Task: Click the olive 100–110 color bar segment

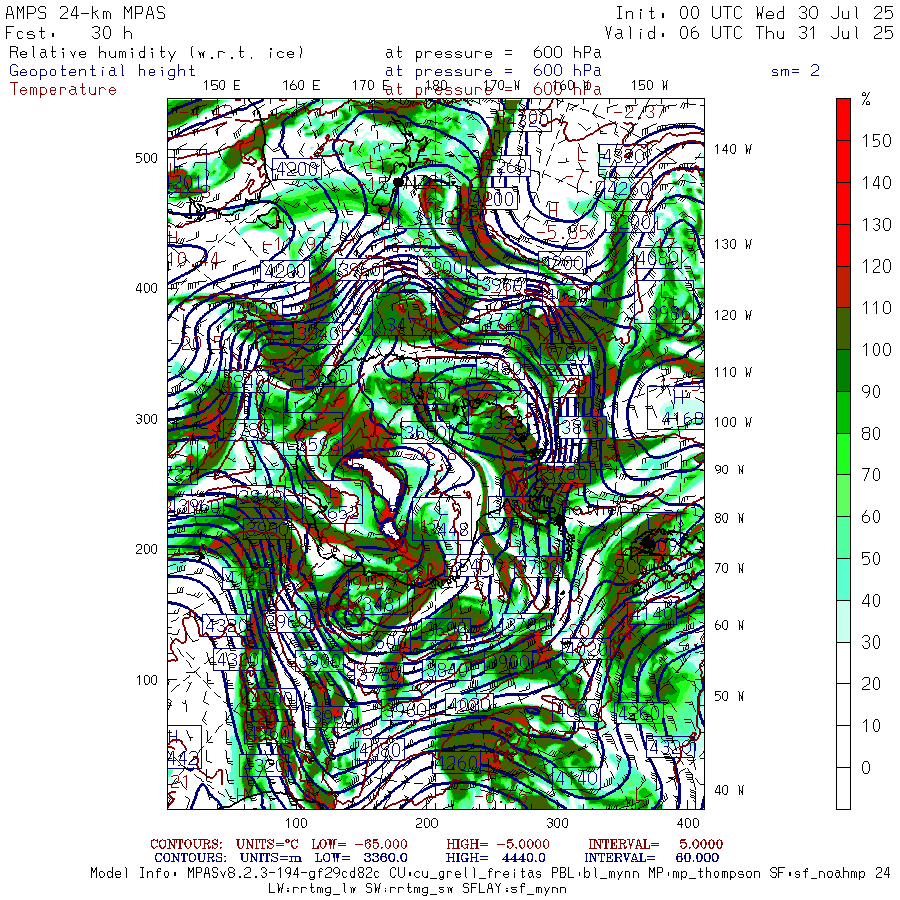Action: click(843, 329)
